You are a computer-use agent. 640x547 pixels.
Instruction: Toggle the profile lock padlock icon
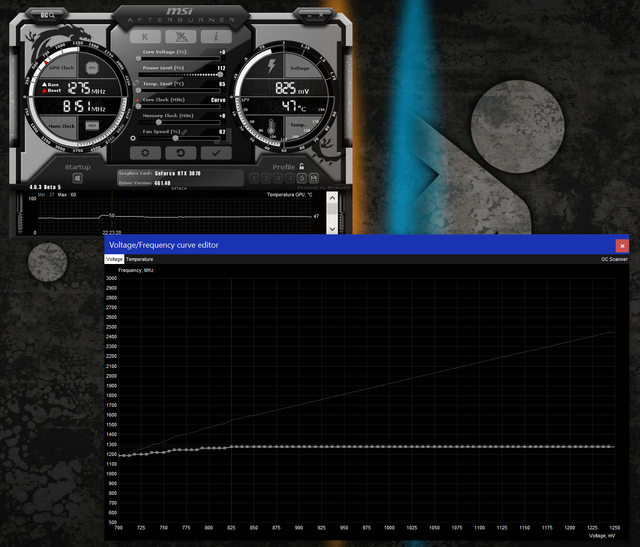click(302, 166)
